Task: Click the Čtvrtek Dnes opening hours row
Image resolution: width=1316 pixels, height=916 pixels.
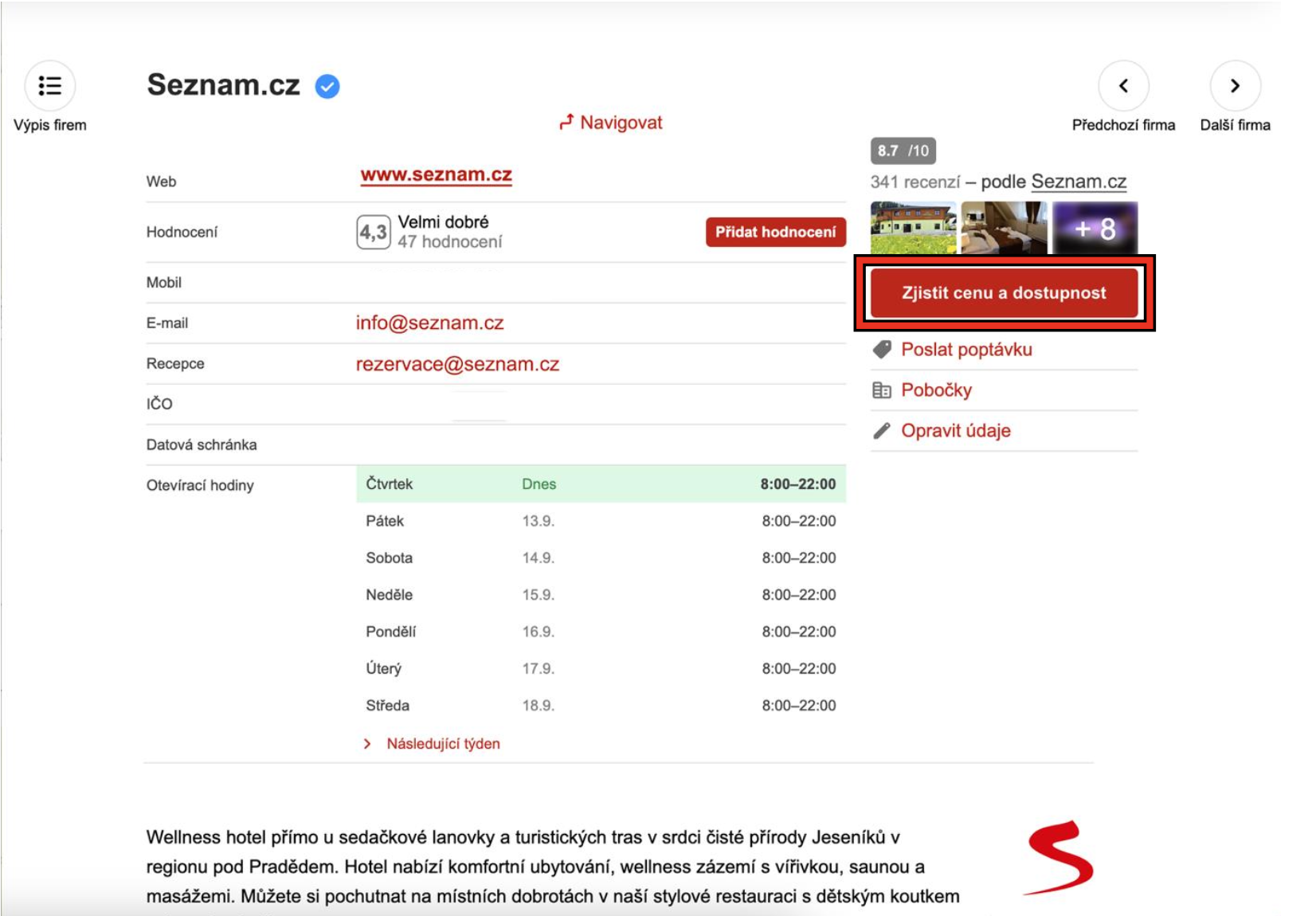Action: click(x=601, y=483)
